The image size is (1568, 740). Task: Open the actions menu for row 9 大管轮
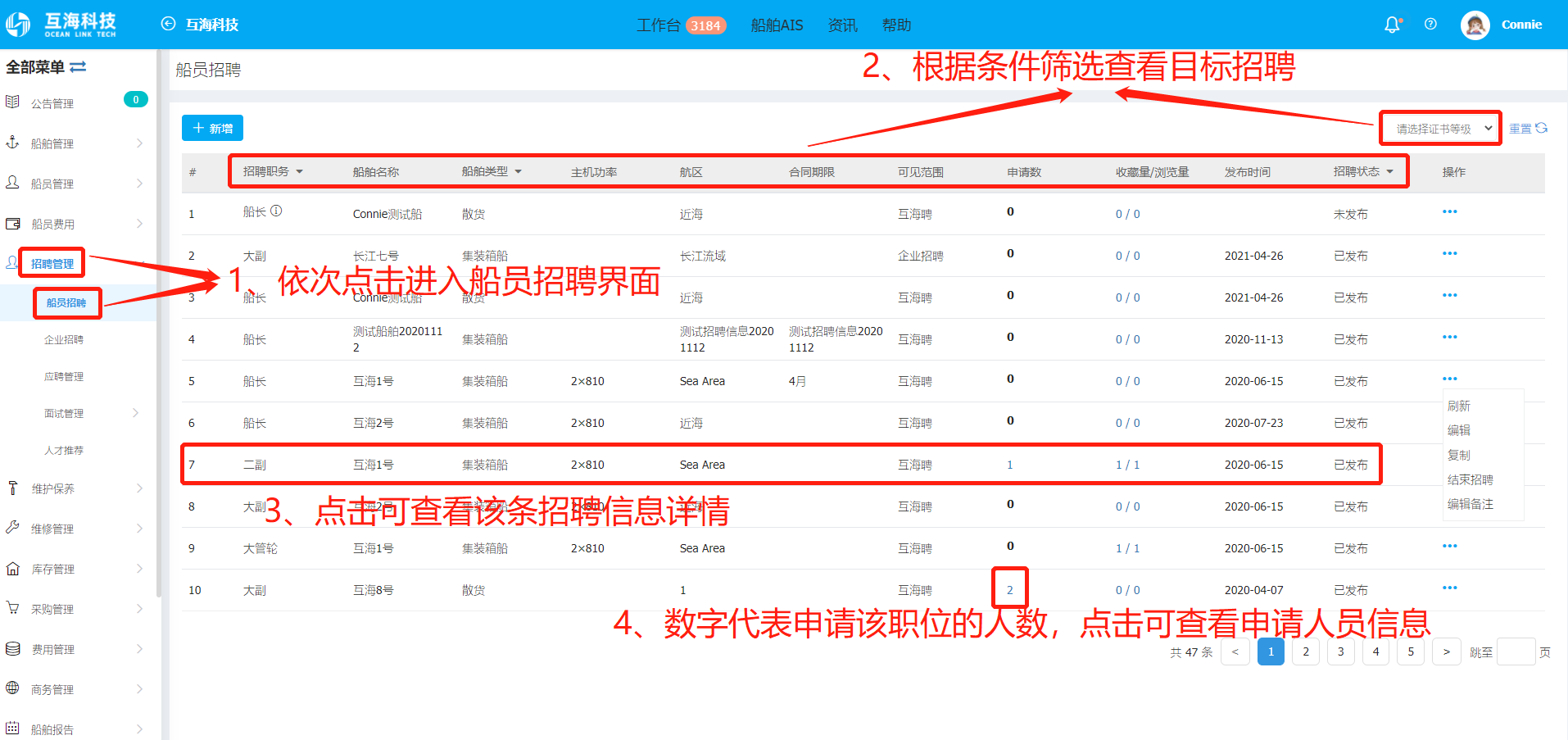[x=1449, y=546]
